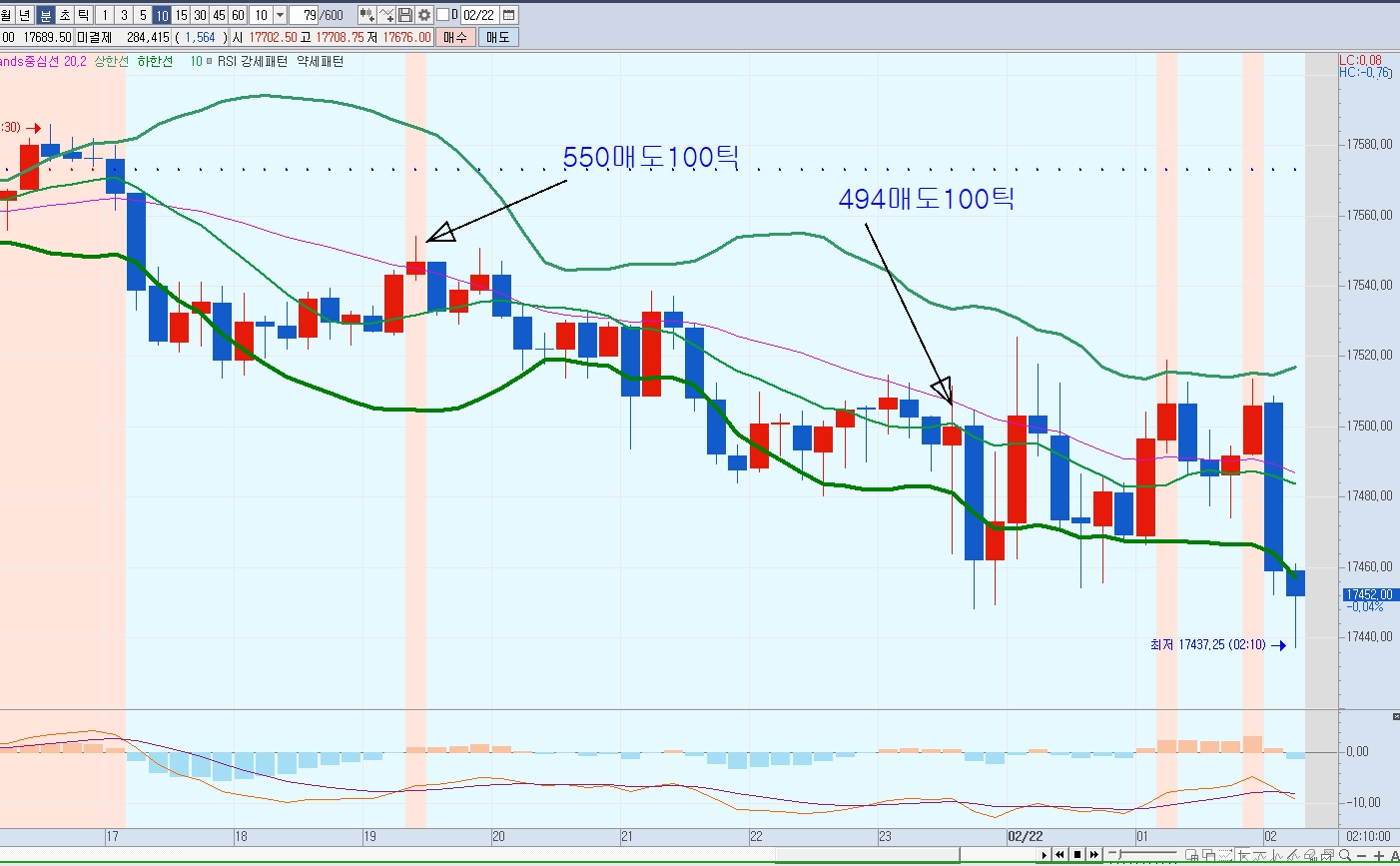
Task: Zoom in with the plus icon
Action: pyautogui.click(x=1379, y=856)
